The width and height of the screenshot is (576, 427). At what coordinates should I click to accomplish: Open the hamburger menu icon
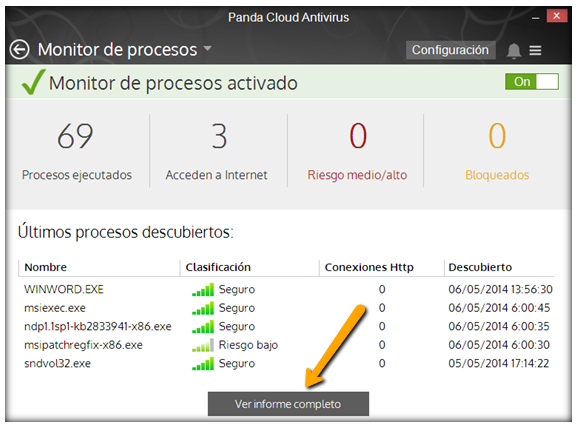pyautogui.click(x=535, y=50)
